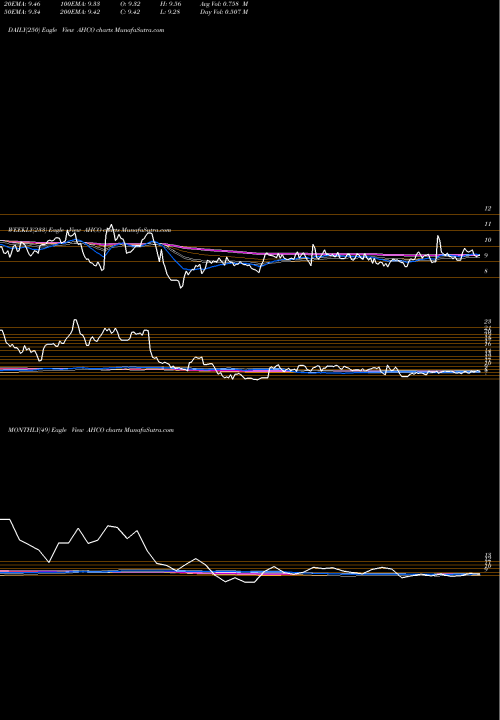Click the close price 'C:' value
This screenshot has width=500, height=720.
click(x=131, y=12)
